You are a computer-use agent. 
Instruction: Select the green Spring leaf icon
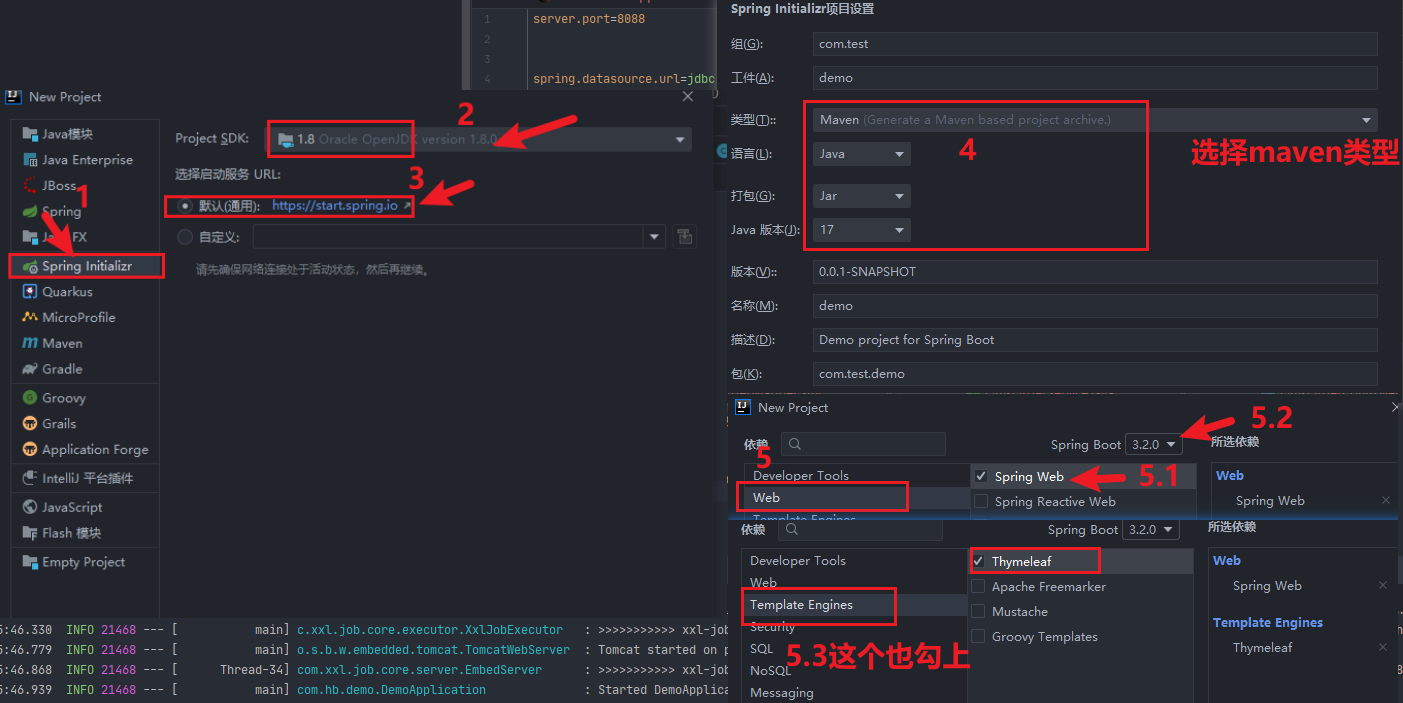click(29, 212)
